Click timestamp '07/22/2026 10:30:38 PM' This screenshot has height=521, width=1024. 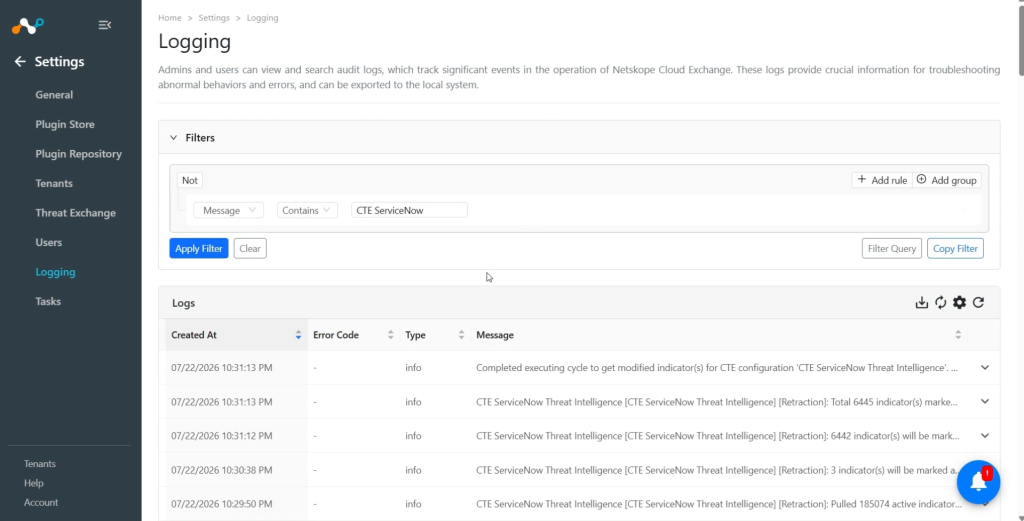pyautogui.click(x=221, y=469)
